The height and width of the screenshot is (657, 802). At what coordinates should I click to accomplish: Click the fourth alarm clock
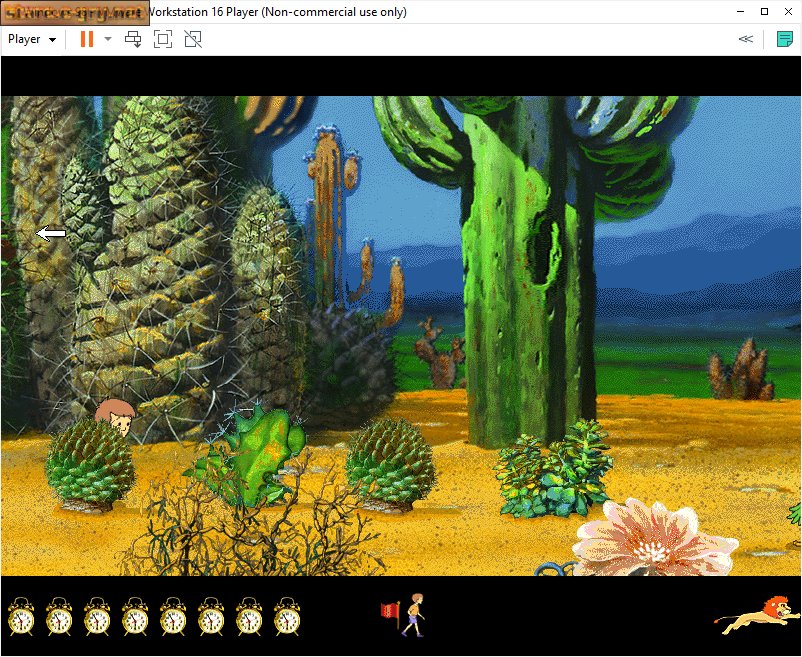(x=135, y=616)
